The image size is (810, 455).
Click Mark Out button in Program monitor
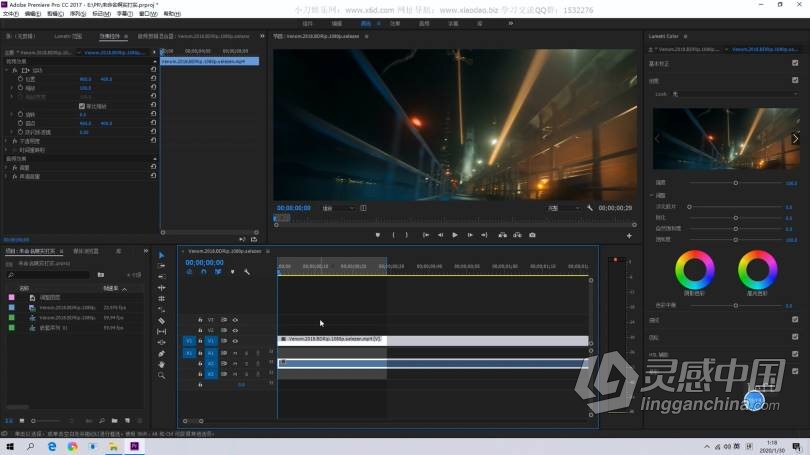[407, 235]
